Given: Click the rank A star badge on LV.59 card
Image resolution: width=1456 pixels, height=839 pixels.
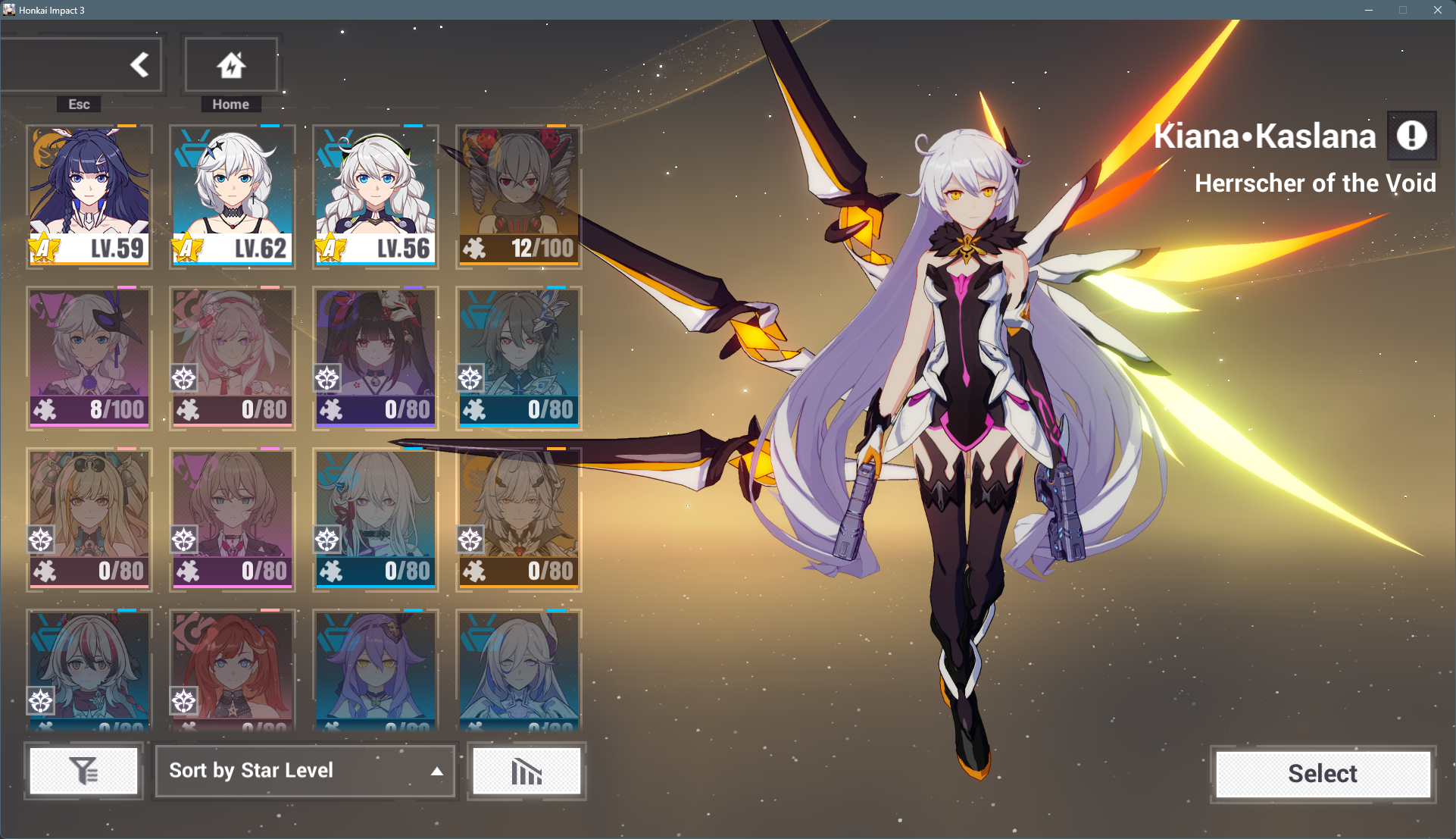Looking at the screenshot, I should click(x=44, y=248).
